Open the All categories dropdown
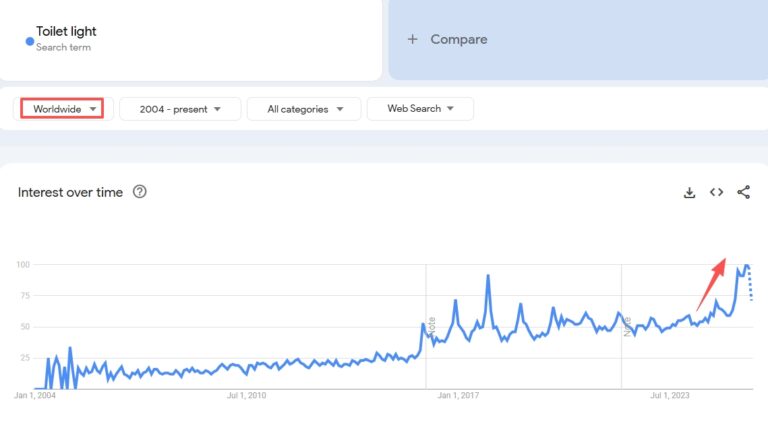768x436 pixels. 306,109
